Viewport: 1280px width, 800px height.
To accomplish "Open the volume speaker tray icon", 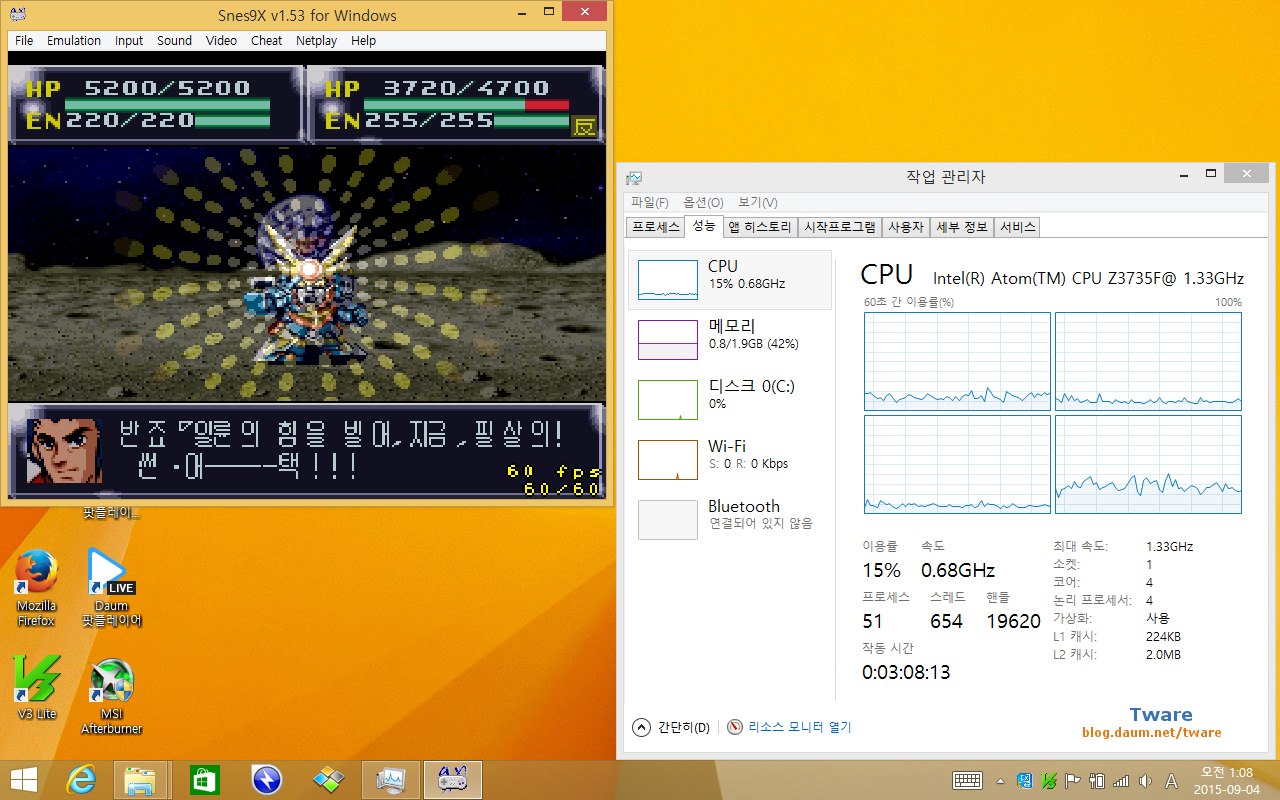I will (1145, 780).
